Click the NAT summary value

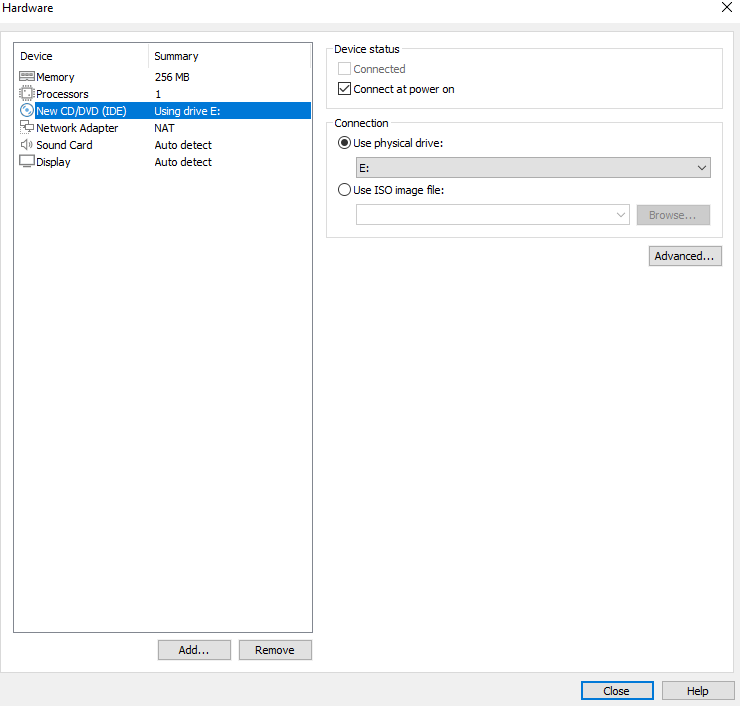click(x=164, y=128)
